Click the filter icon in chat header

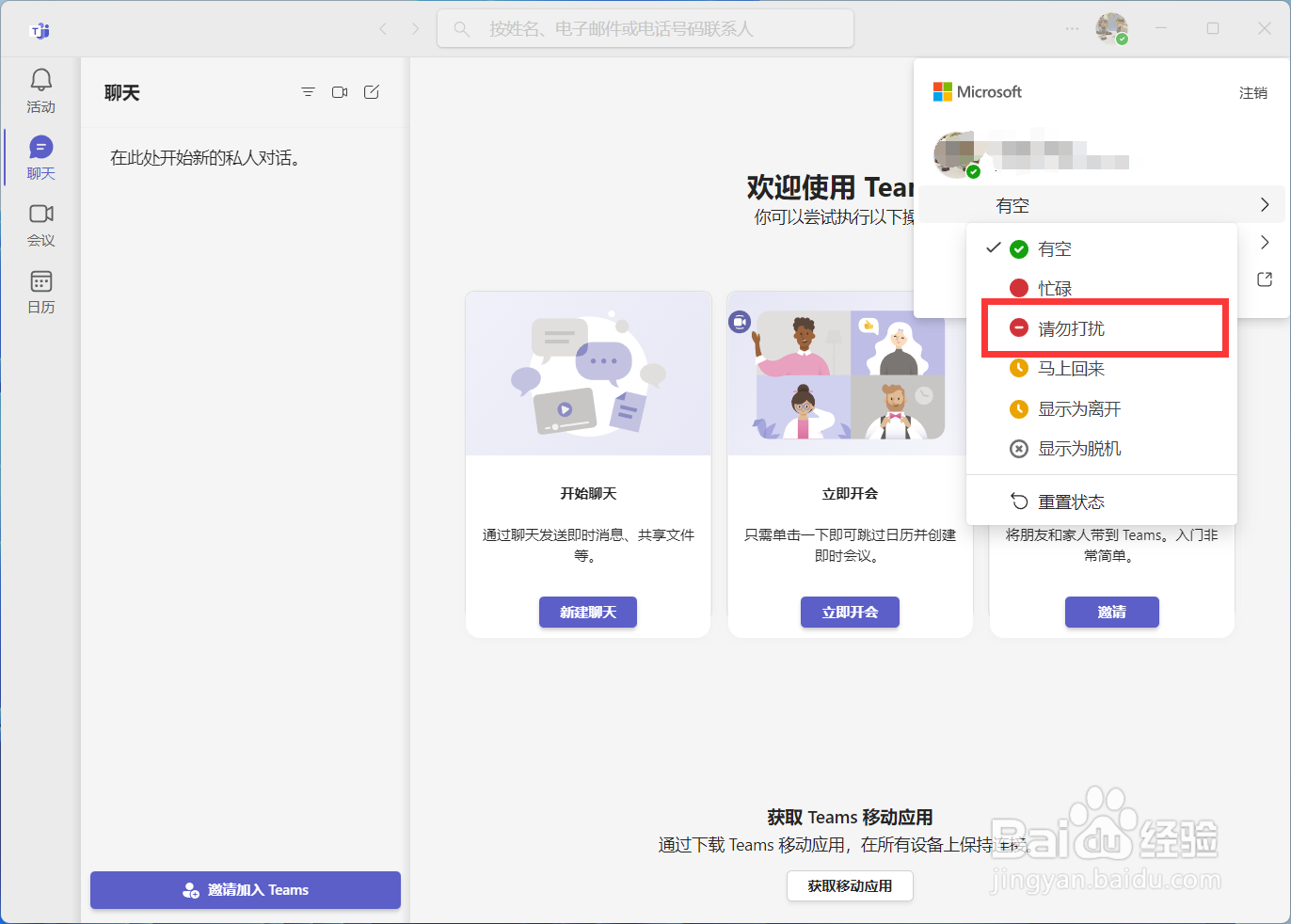[x=308, y=92]
